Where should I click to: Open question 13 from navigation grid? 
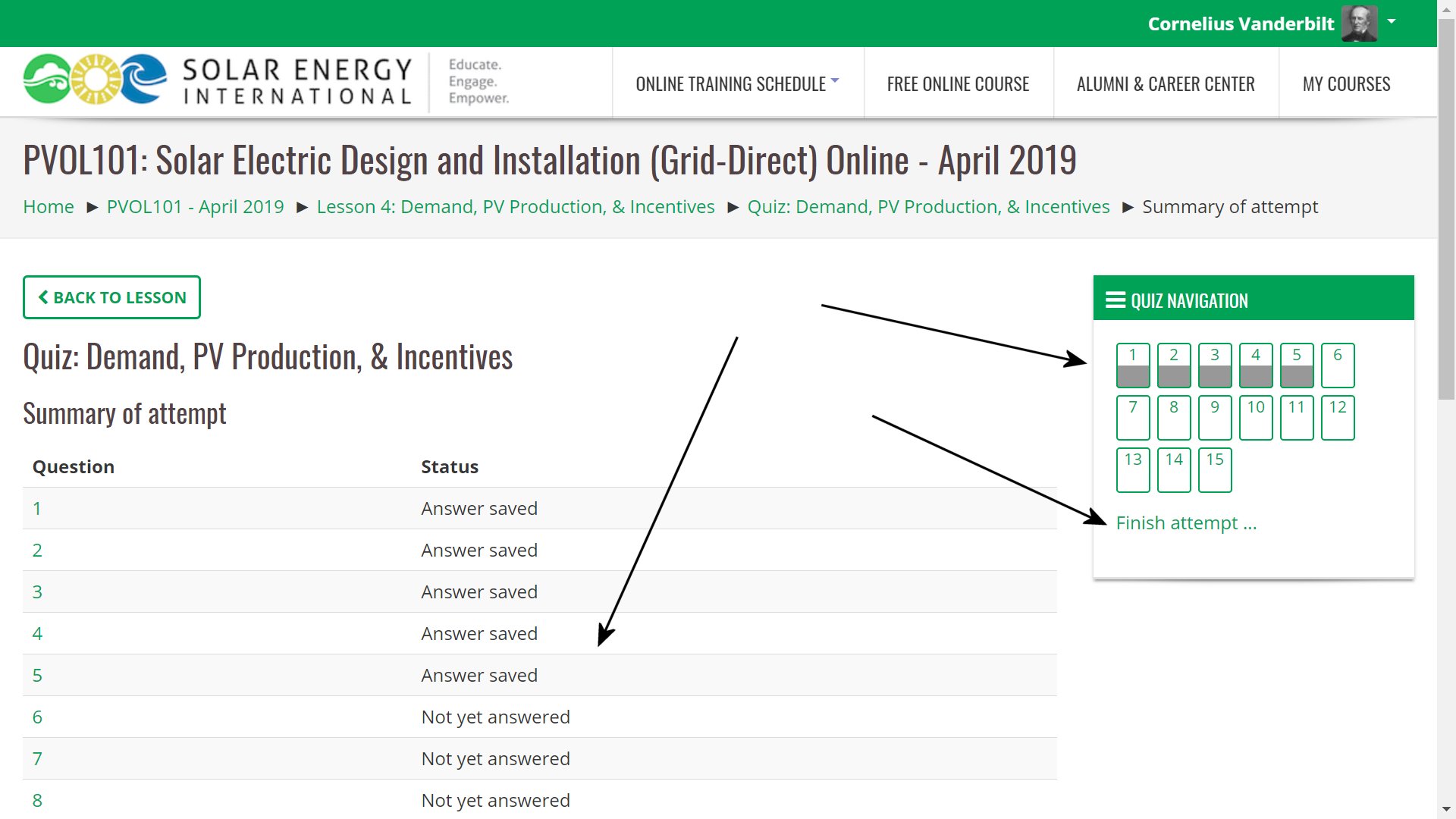(x=1133, y=469)
